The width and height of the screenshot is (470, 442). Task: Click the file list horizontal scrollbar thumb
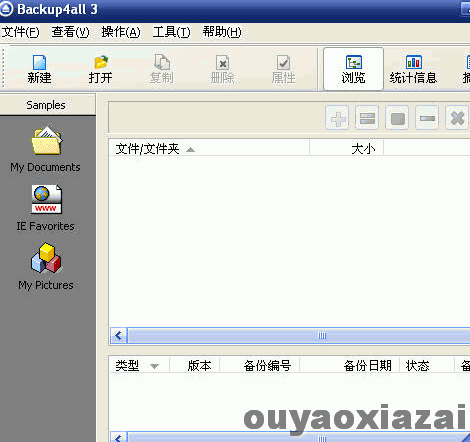pyautogui.click(x=299, y=335)
